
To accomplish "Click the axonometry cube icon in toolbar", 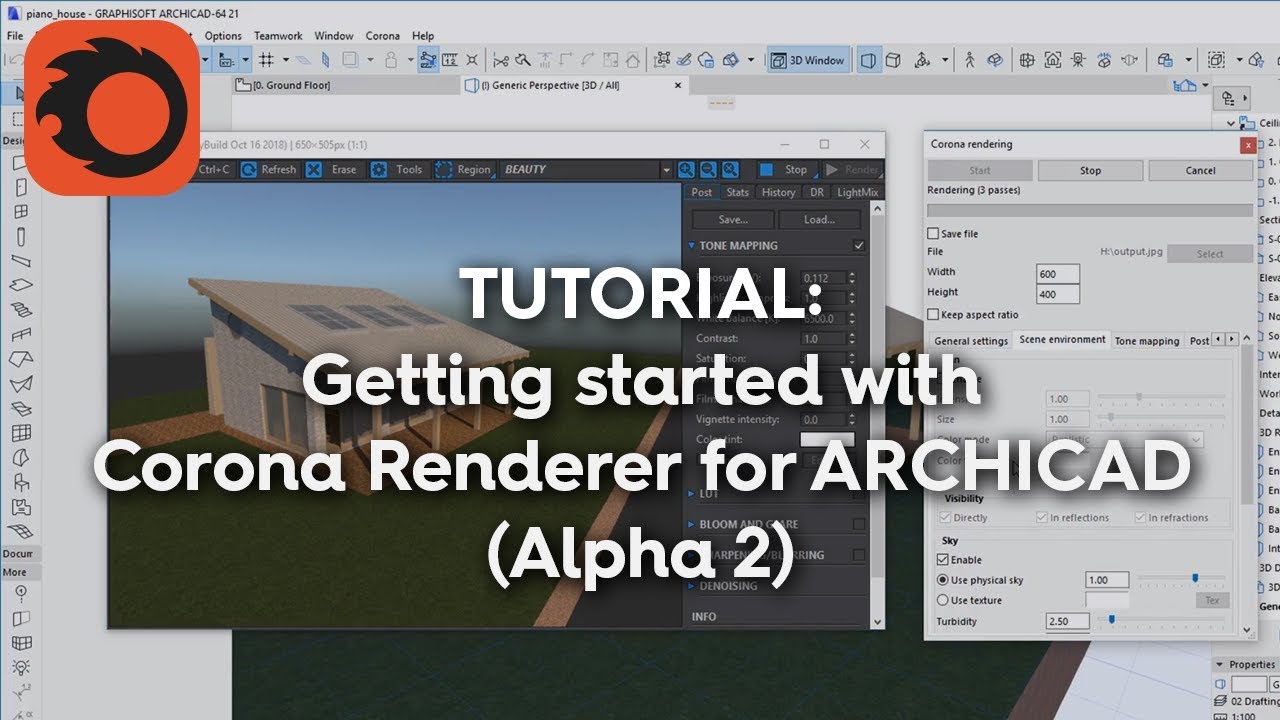I will coord(894,60).
